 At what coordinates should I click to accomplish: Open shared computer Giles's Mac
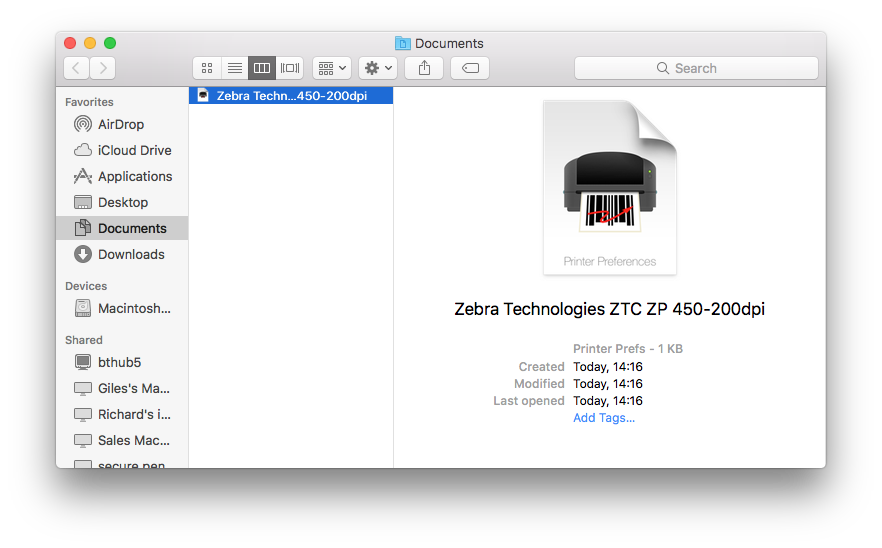point(122,388)
